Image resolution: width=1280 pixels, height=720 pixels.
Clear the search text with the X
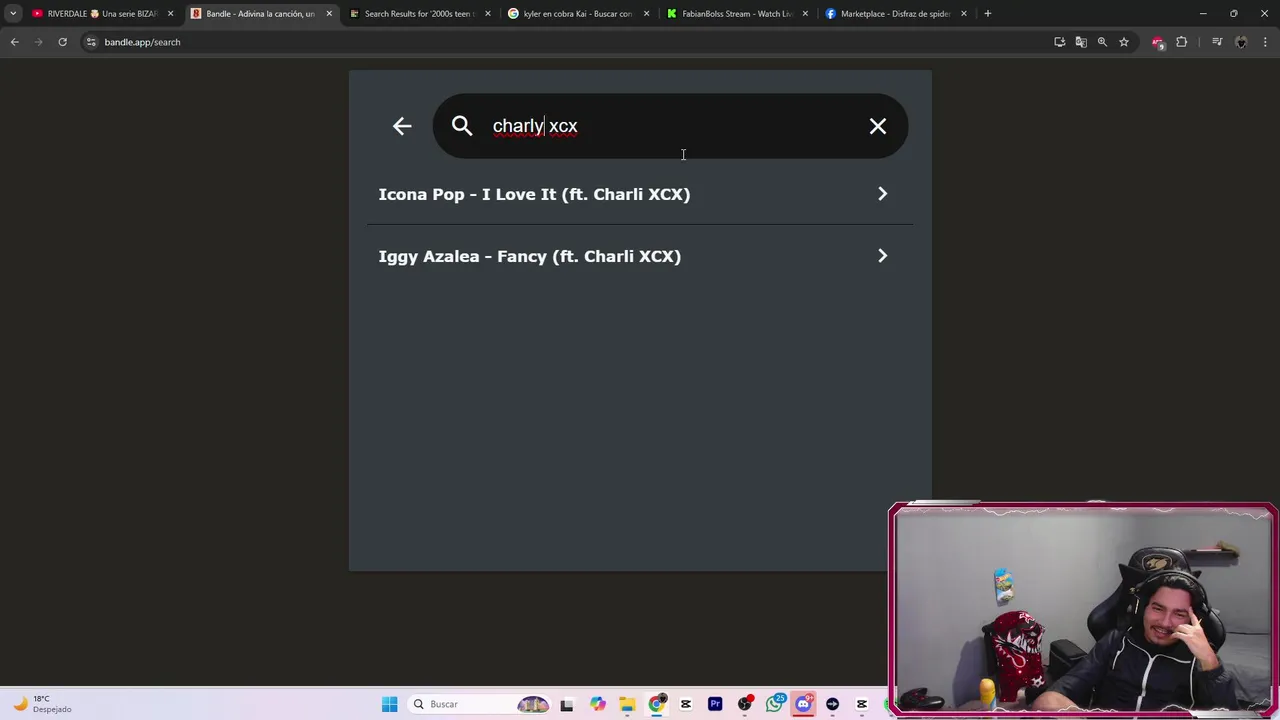pyautogui.click(x=878, y=126)
